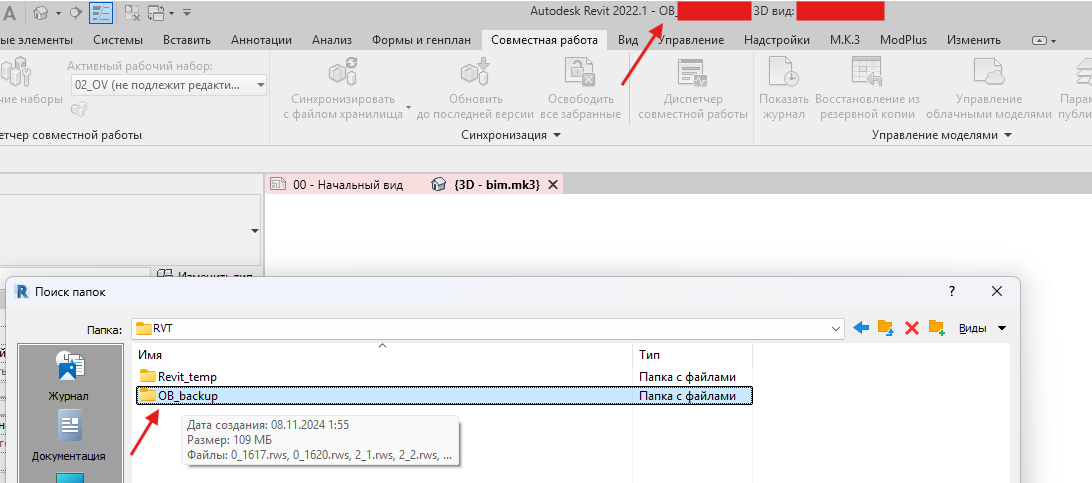Click the Text tool icon in quick access toolbar
Viewport: 1092px width, 483px height.
pyautogui.click(x=10, y=13)
